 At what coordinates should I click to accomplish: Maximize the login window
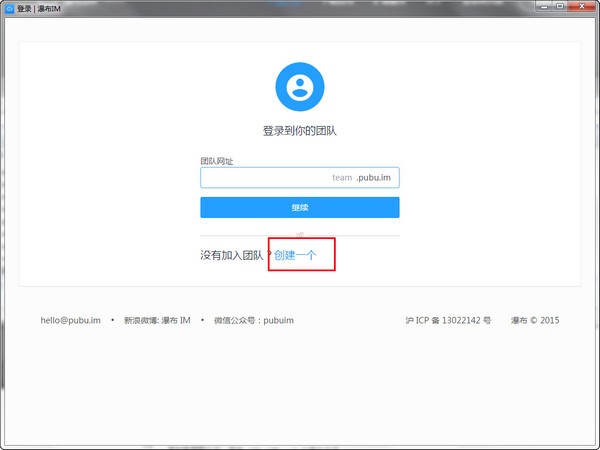tap(560, 6)
